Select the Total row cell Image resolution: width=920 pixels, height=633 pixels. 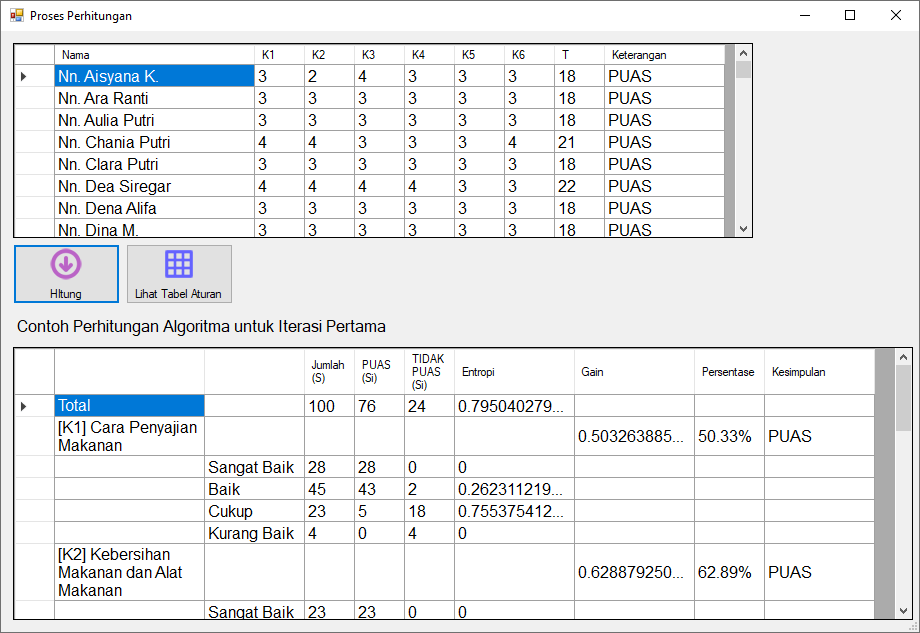tap(129, 405)
